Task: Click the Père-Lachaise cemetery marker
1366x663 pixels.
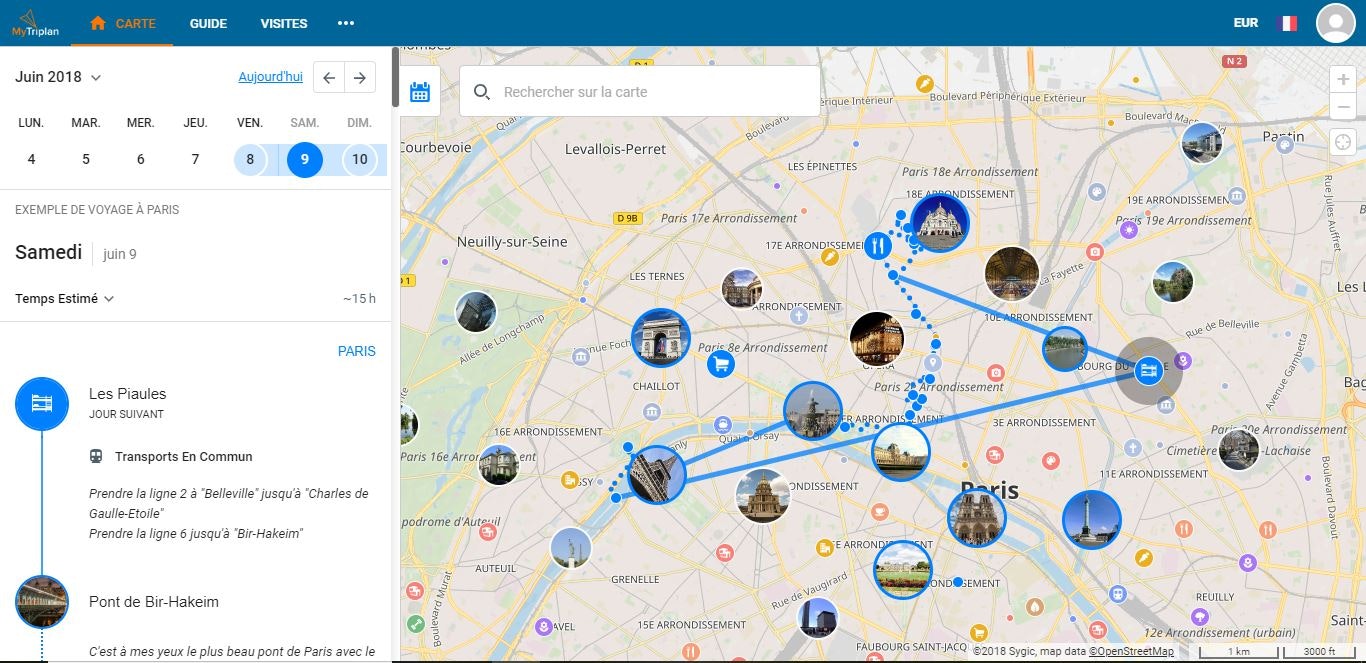Action: click(x=1239, y=449)
